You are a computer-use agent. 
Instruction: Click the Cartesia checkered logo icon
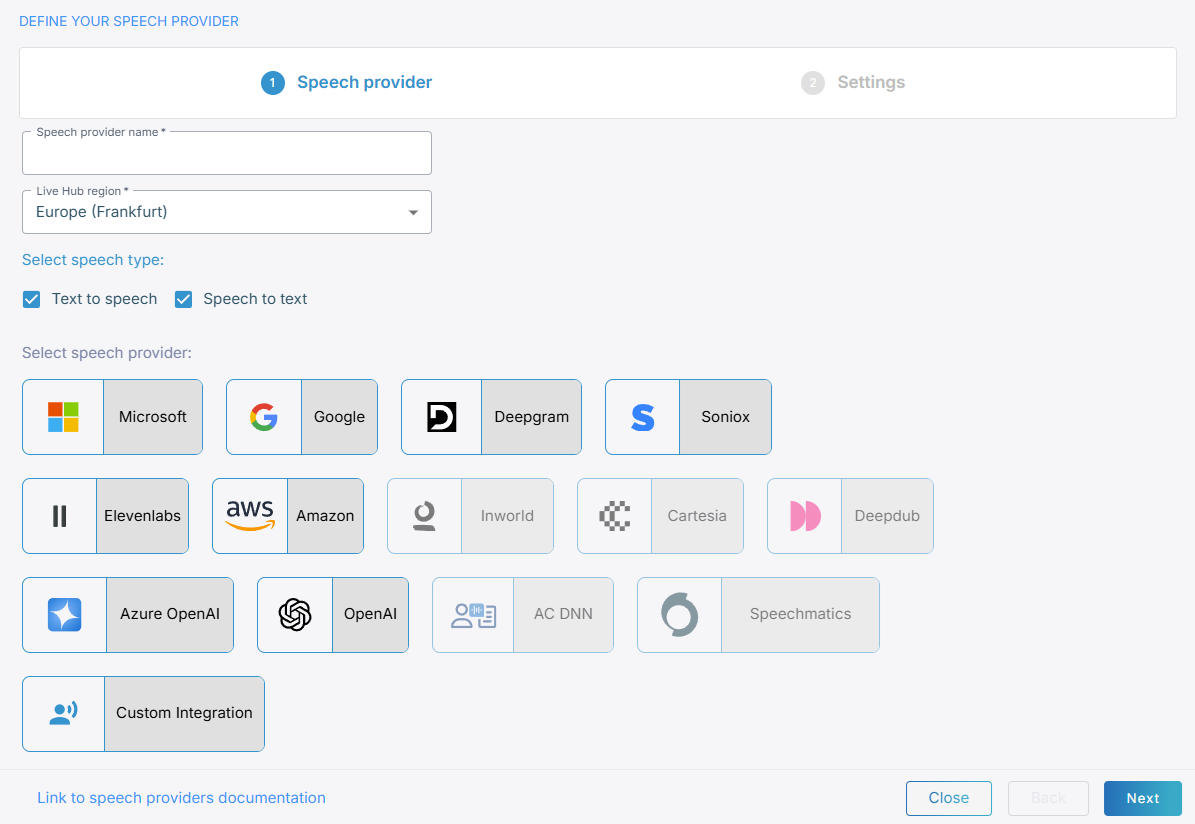614,516
